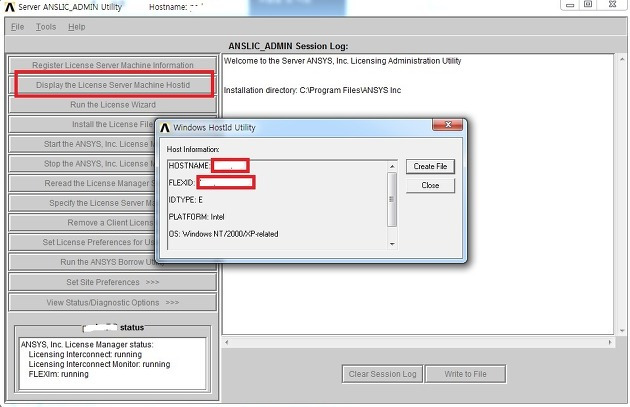The height and width of the screenshot is (407, 630).
Task: Stop the ANSYS, Inc. License Manager
Action: click(x=82, y=164)
